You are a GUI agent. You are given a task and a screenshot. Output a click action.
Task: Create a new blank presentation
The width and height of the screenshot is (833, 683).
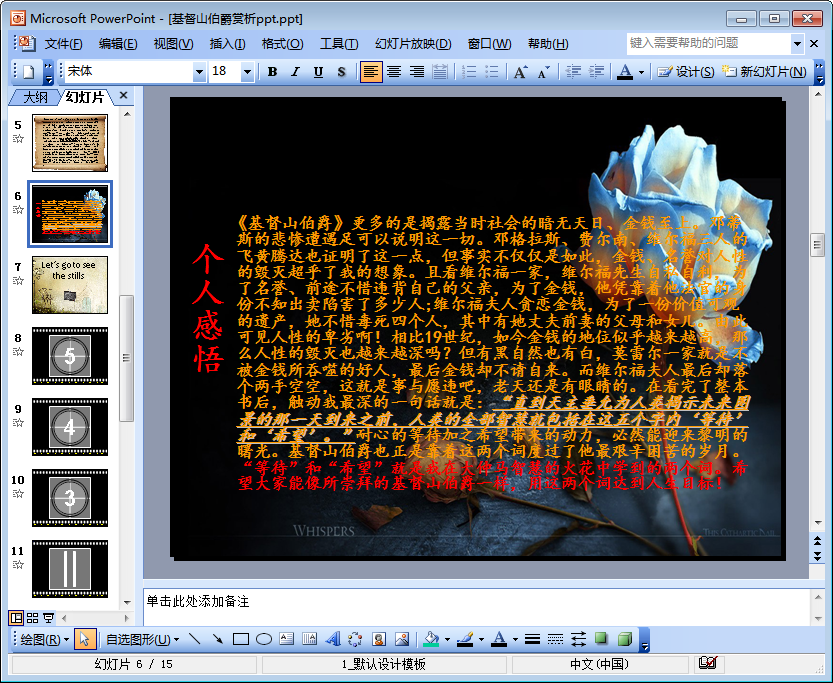(x=29, y=72)
